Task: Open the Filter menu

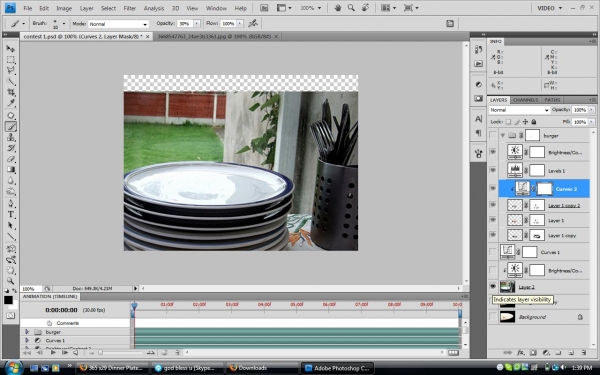Action: pos(130,8)
